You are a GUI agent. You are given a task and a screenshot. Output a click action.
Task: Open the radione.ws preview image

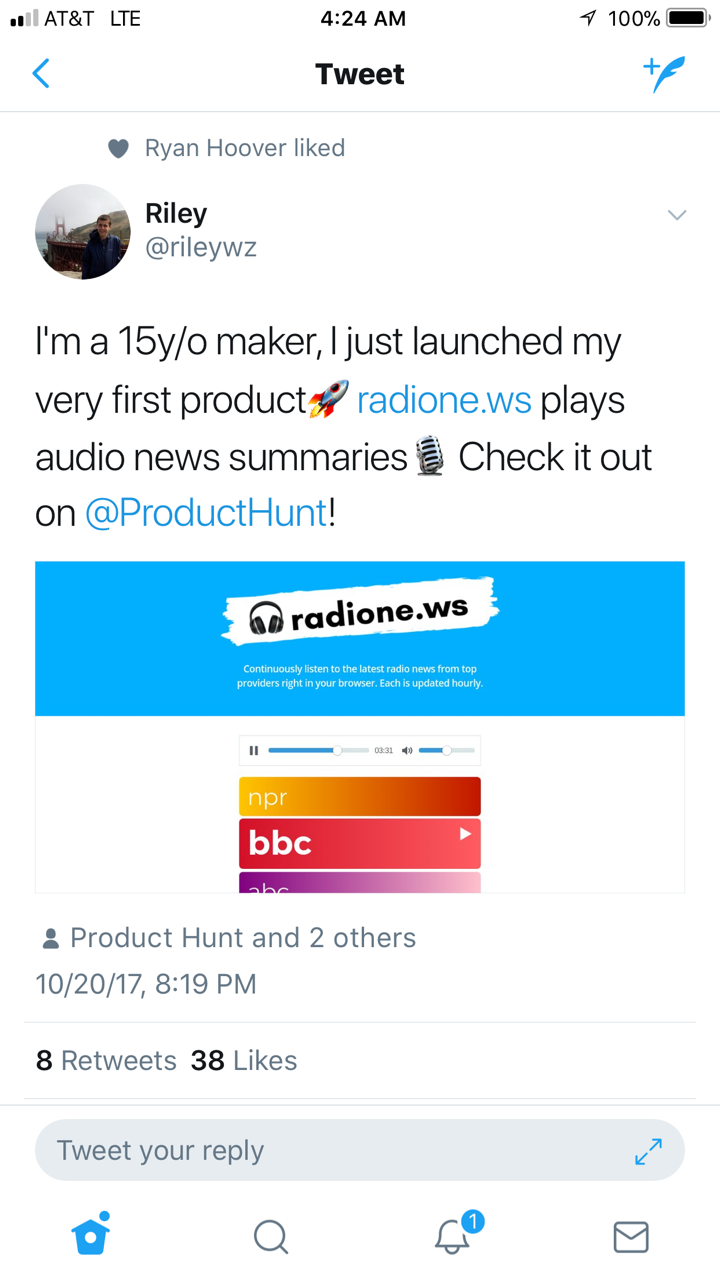(360, 727)
